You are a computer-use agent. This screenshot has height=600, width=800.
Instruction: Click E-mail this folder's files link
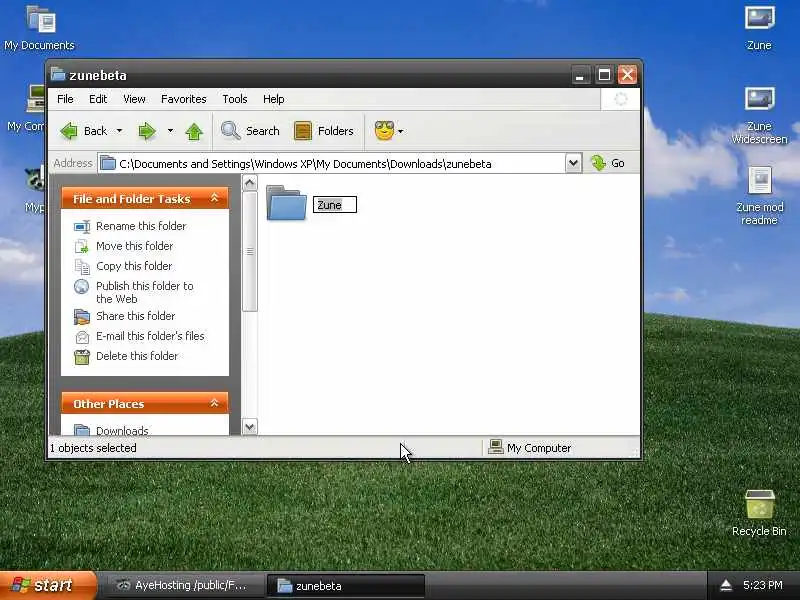[150, 336]
